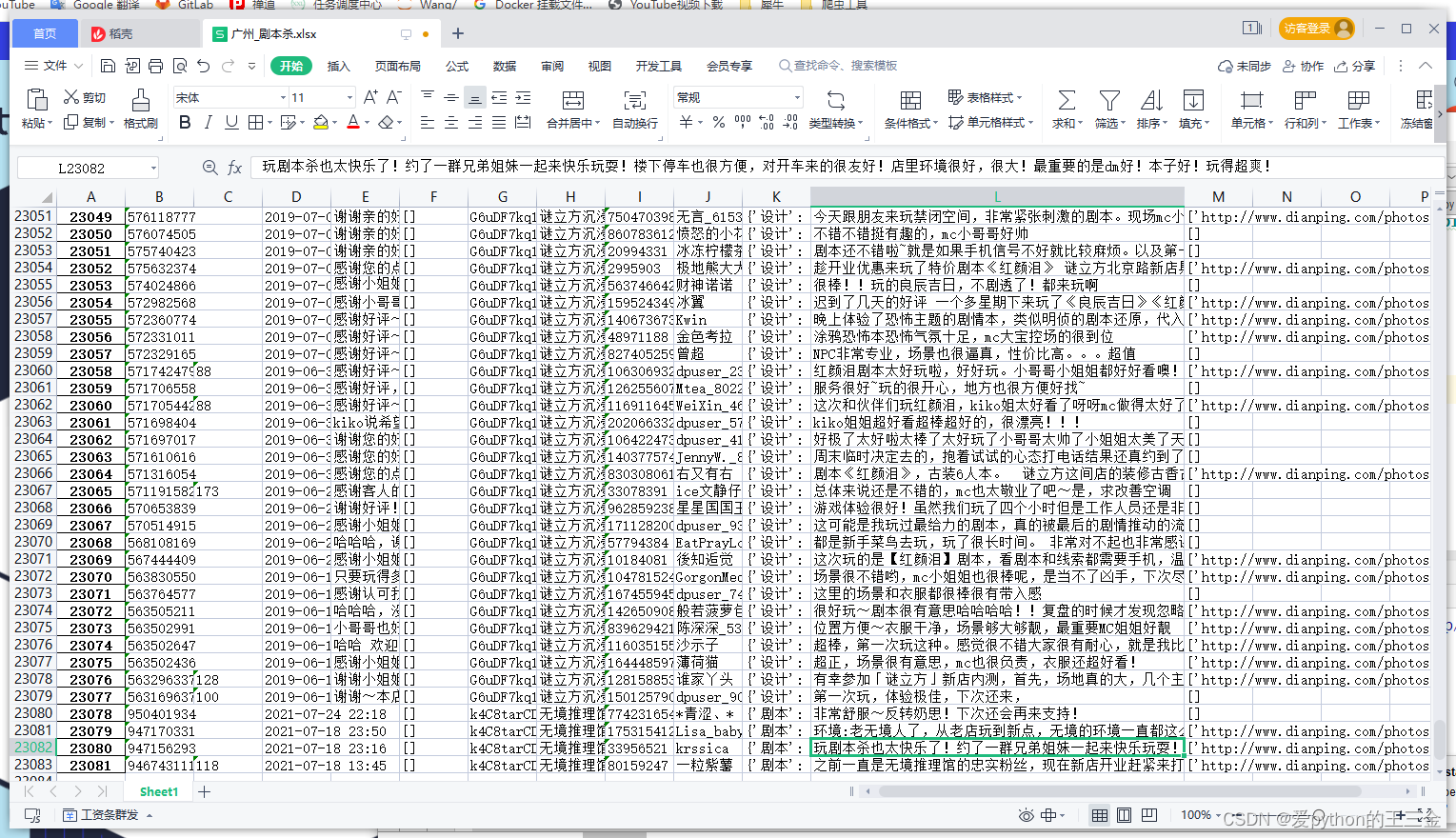1456x838 pixels.
Task: Click distributed alignment icon
Action: coord(523,122)
